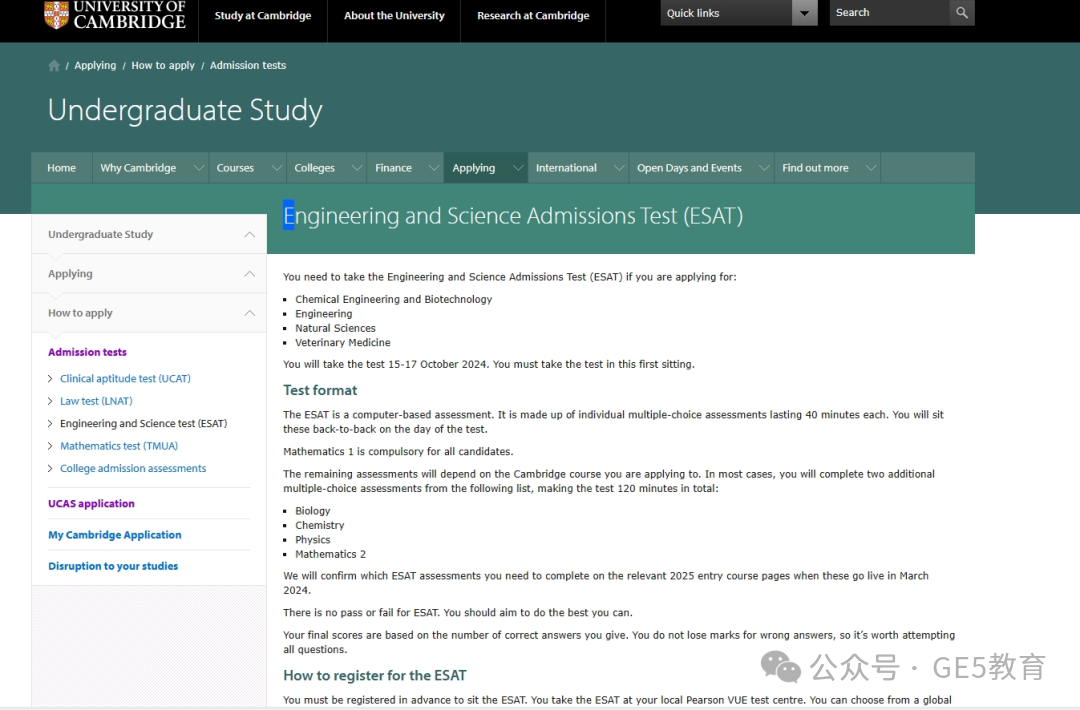Select International navigation tab
This screenshot has width=1080, height=710.
point(566,168)
